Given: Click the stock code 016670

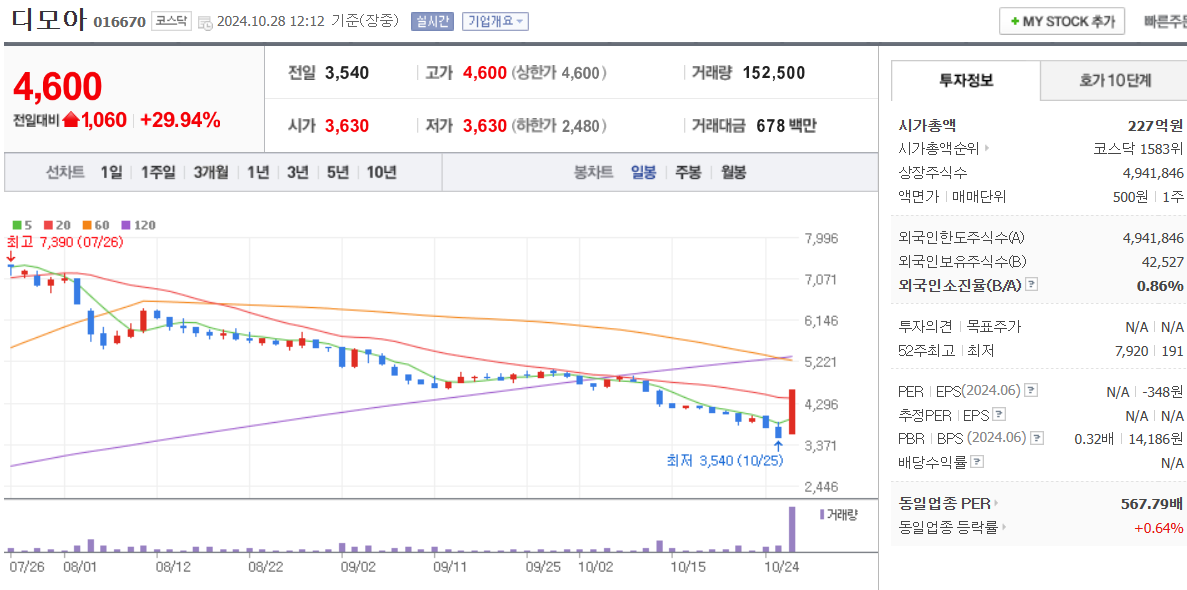Looking at the screenshot, I should click(x=119, y=23).
